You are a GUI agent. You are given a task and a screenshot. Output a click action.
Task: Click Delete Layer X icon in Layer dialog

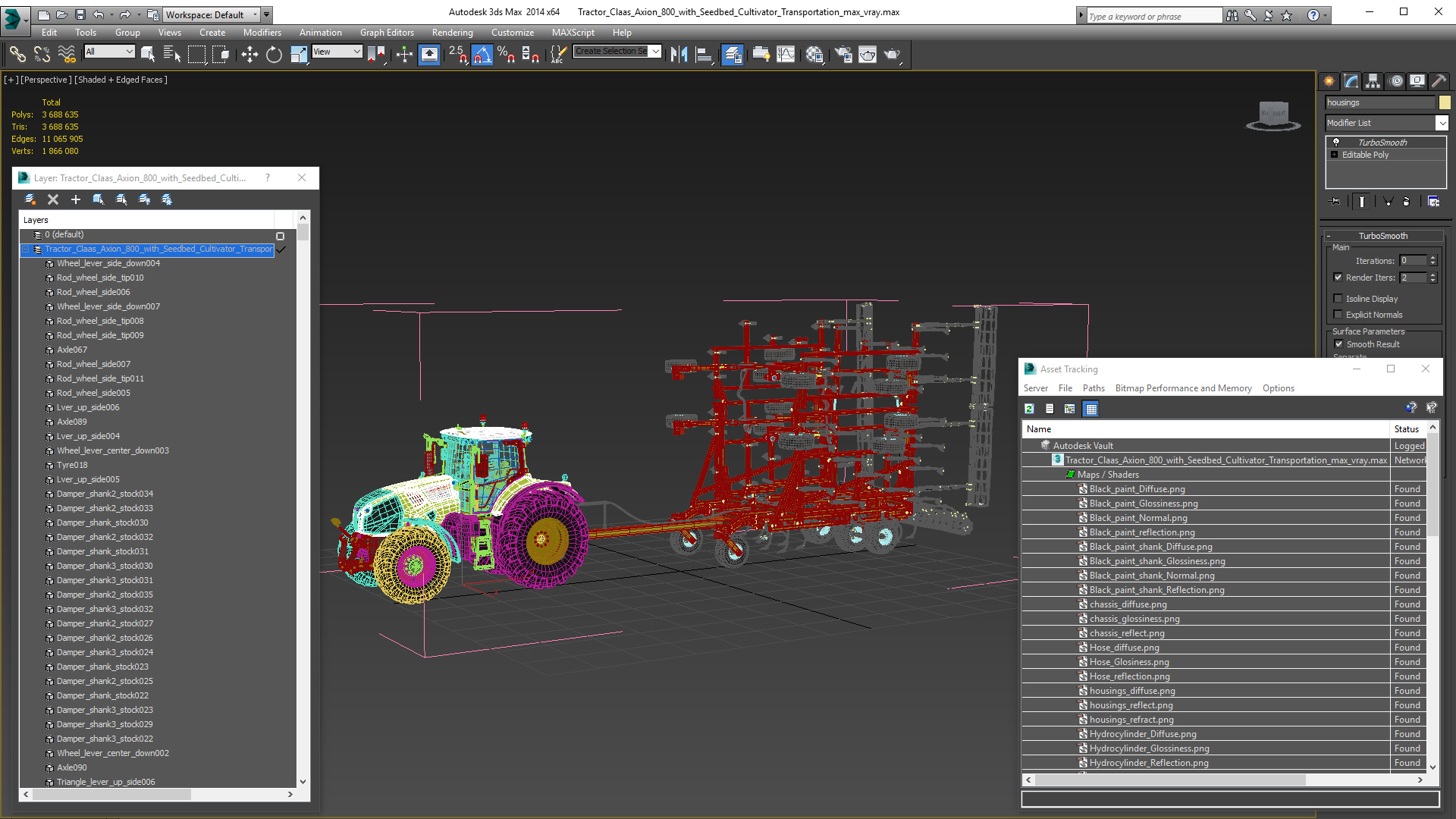(53, 199)
